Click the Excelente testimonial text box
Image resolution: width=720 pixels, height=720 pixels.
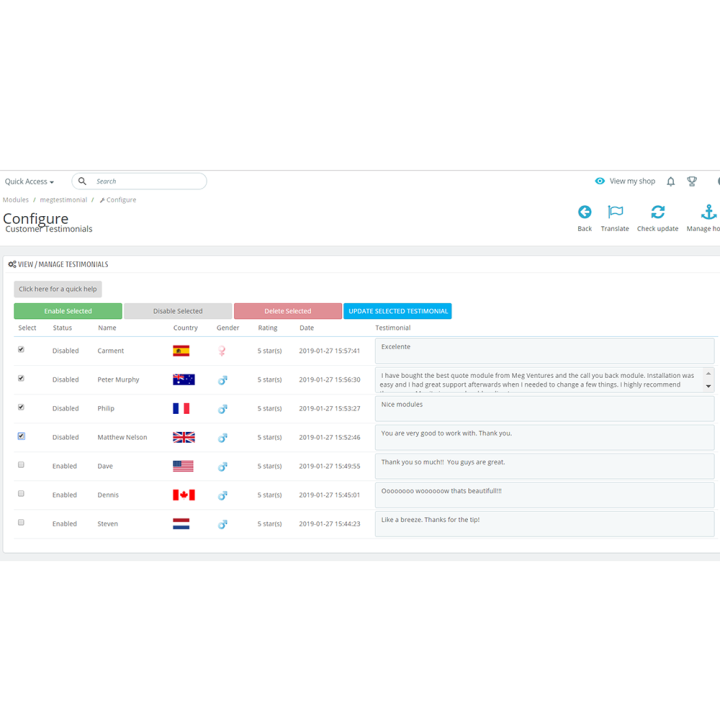pyautogui.click(x=545, y=351)
